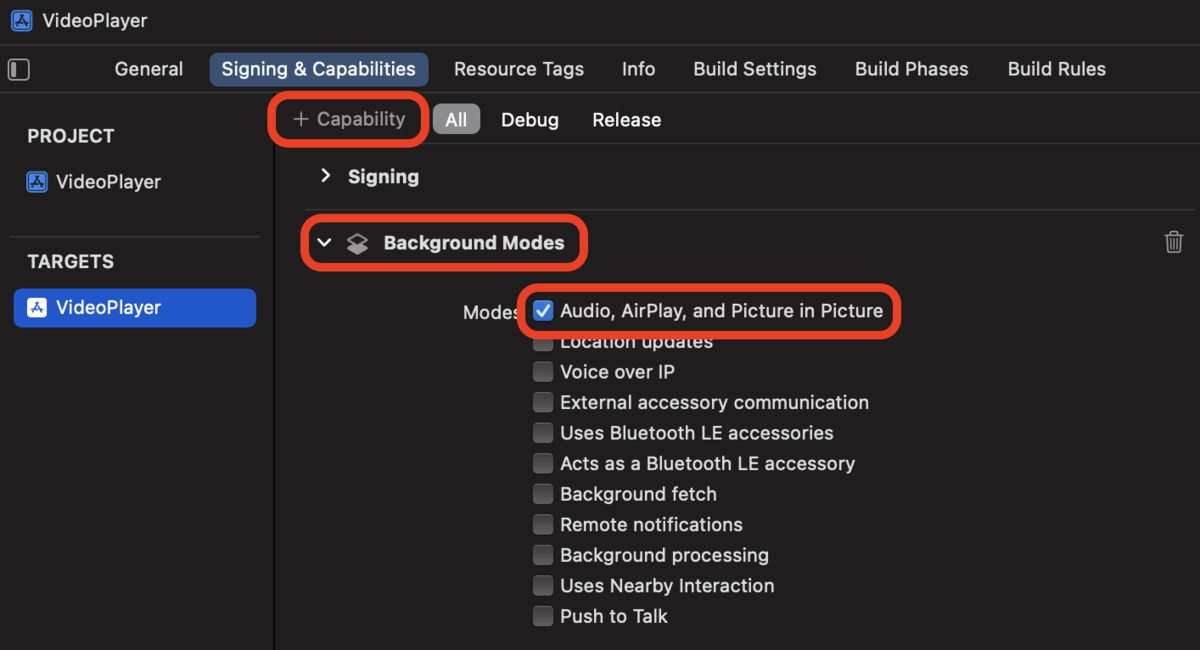1200x650 pixels.
Task: Click the PROJECT sidebar header
Action: 71,136
